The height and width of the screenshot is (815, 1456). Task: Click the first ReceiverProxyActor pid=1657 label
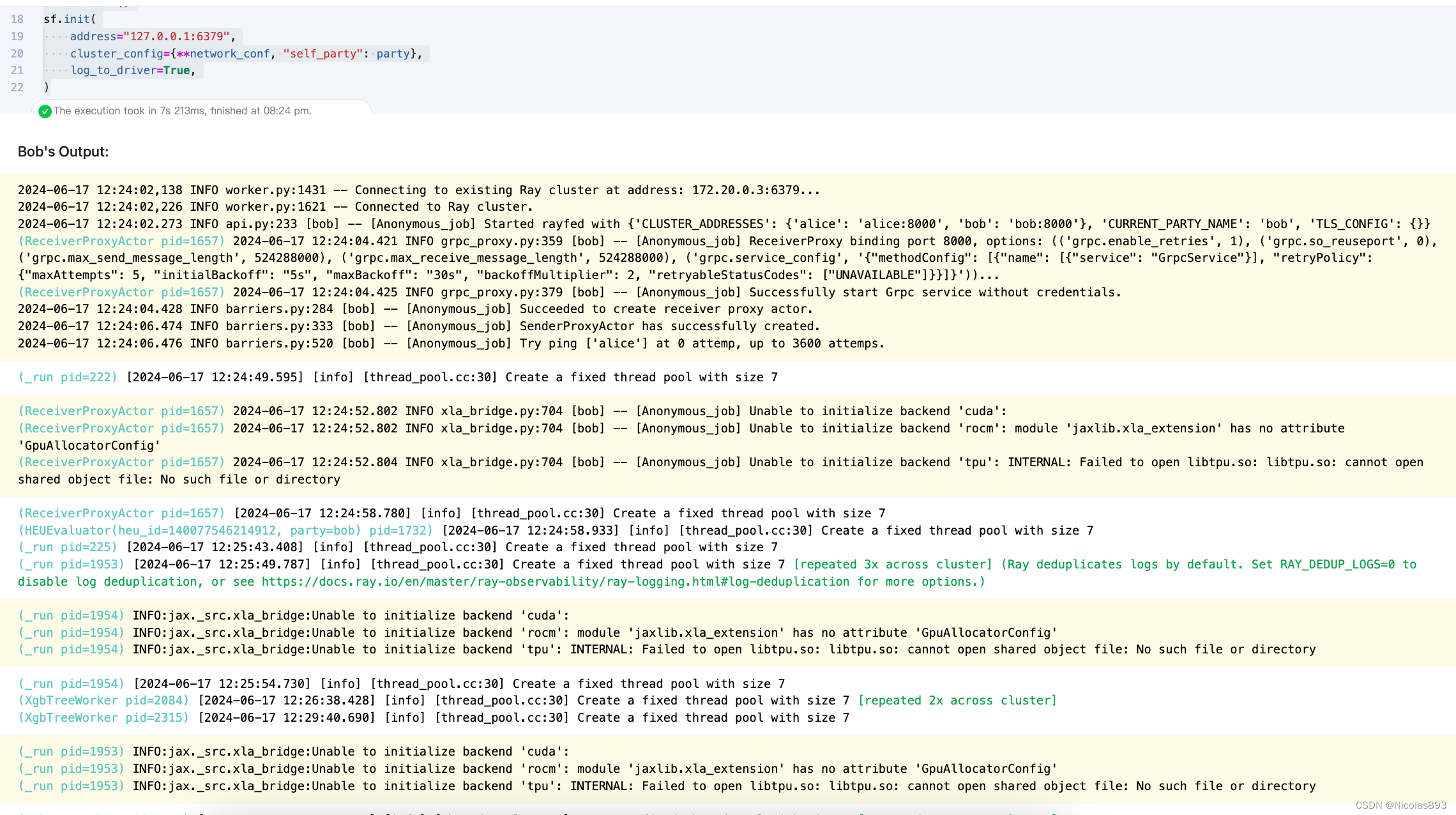(x=121, y=241)
